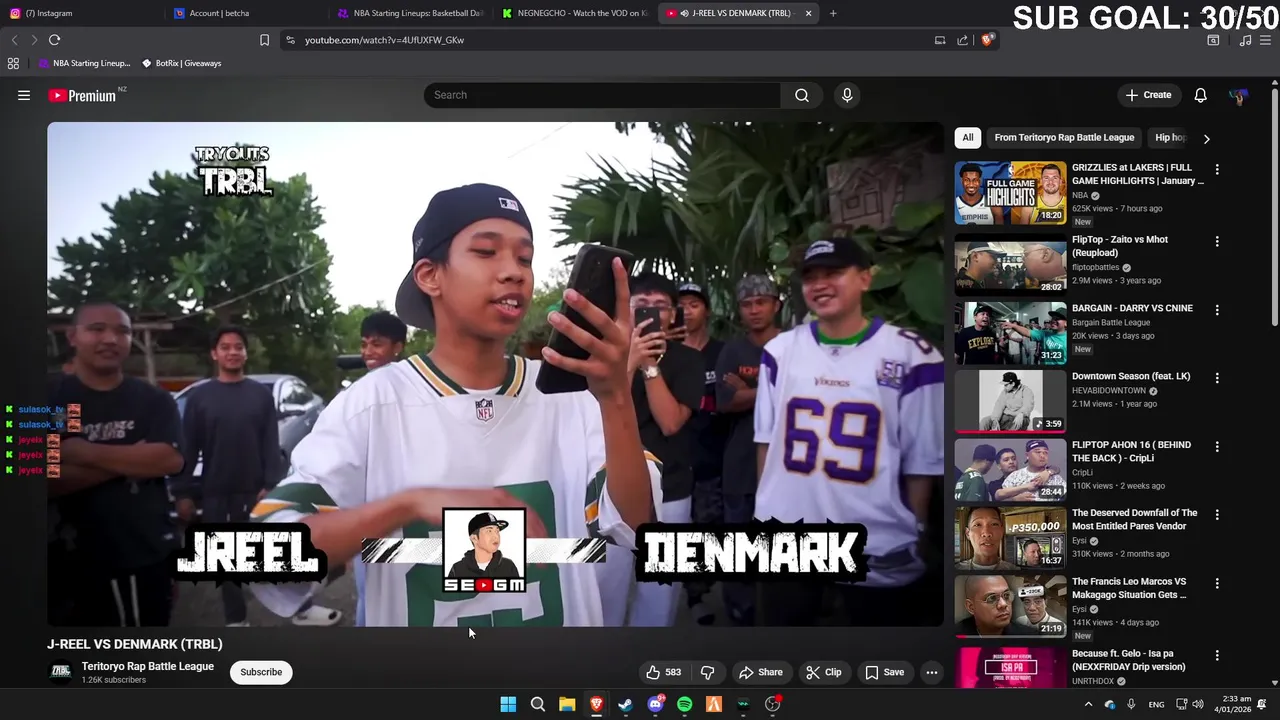Open the browser main menu
This screenshot has width=1280, height=720.
(x=1266, y=40)
